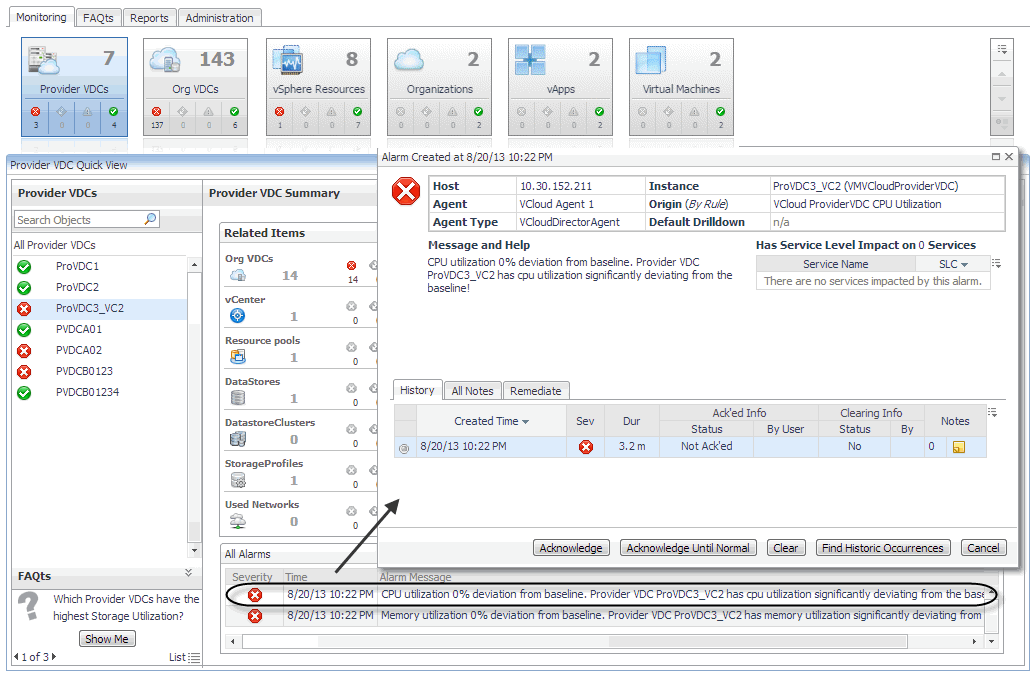Select the Provider VDCs tile
Screen dimensions: 1034x675
(74, 87)
